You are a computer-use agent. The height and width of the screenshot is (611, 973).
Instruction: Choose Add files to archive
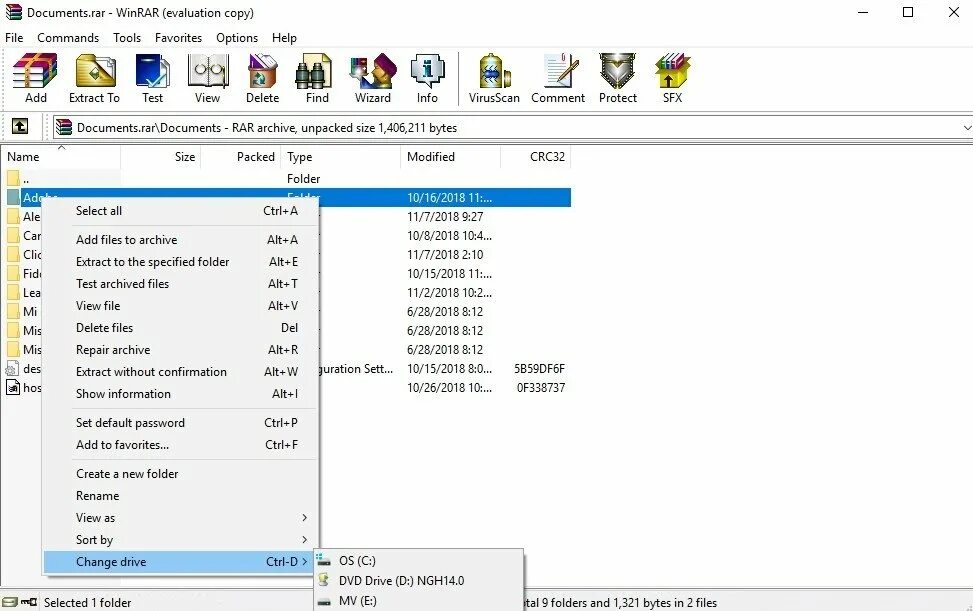181,239
